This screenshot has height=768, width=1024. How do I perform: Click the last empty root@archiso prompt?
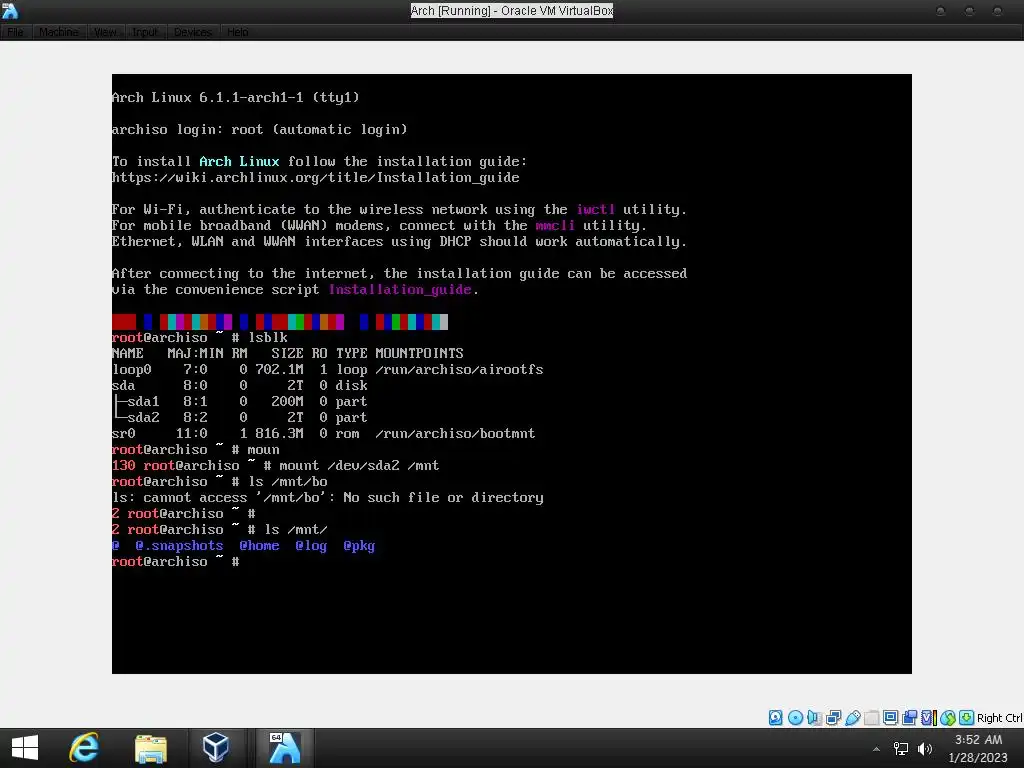coord(176,562)
